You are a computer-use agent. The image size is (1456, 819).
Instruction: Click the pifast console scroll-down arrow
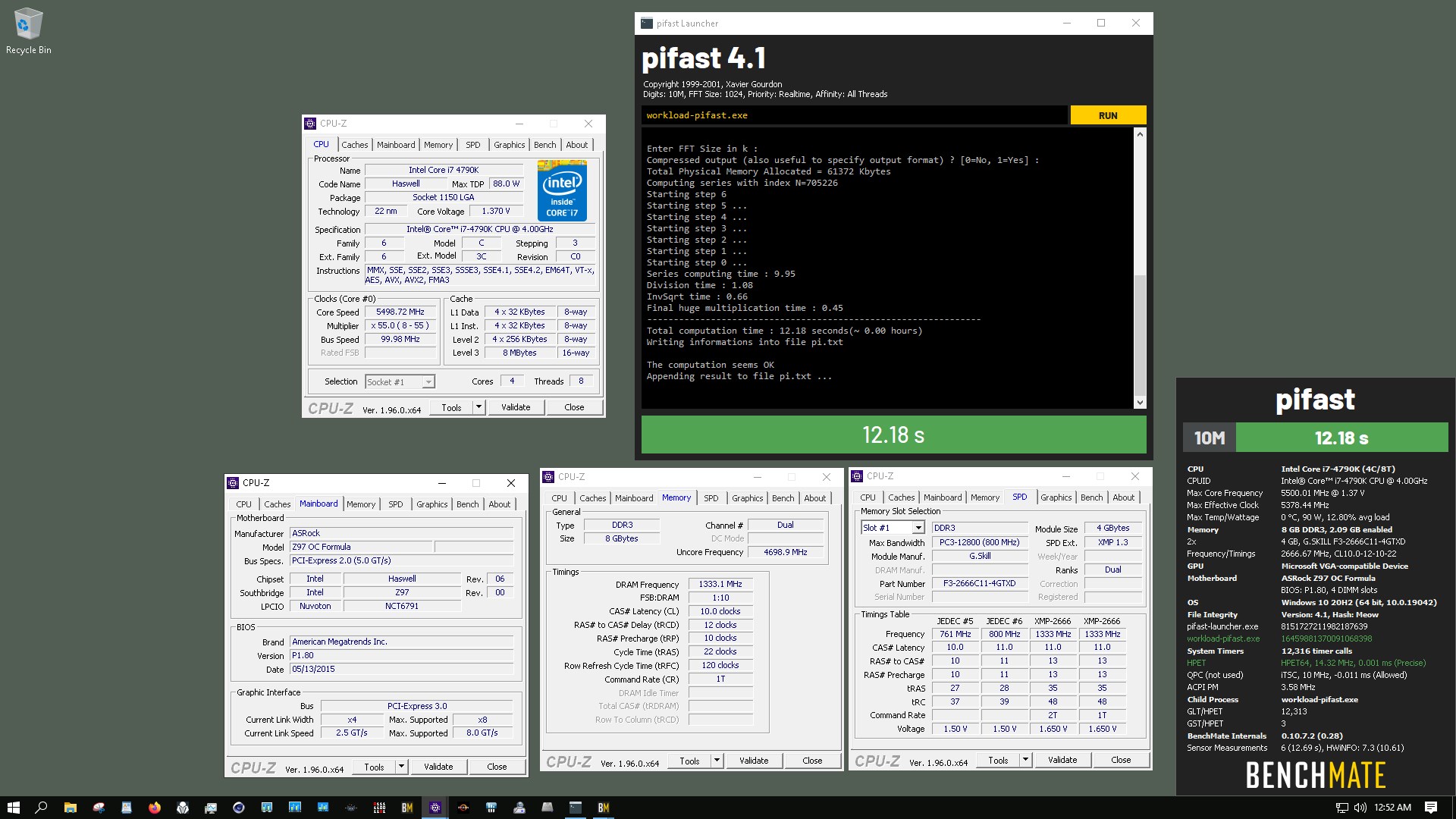pyautogui.click(x=1140, y=403)
